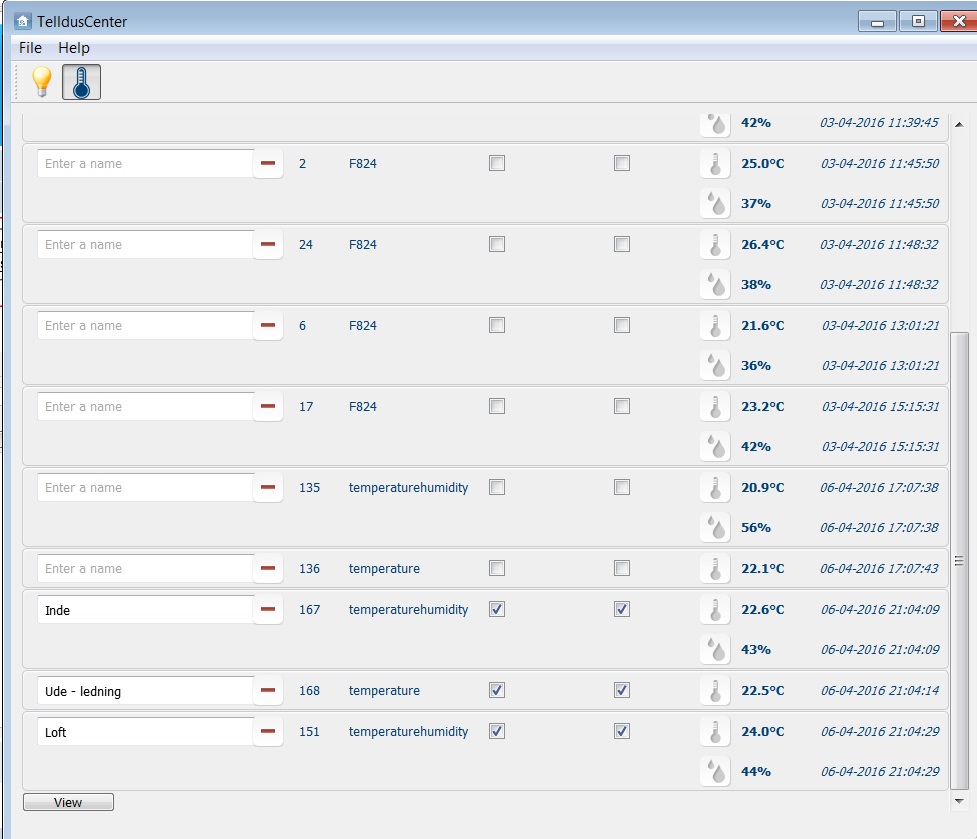
Task: Click the View button
Action: click(68, 802)
